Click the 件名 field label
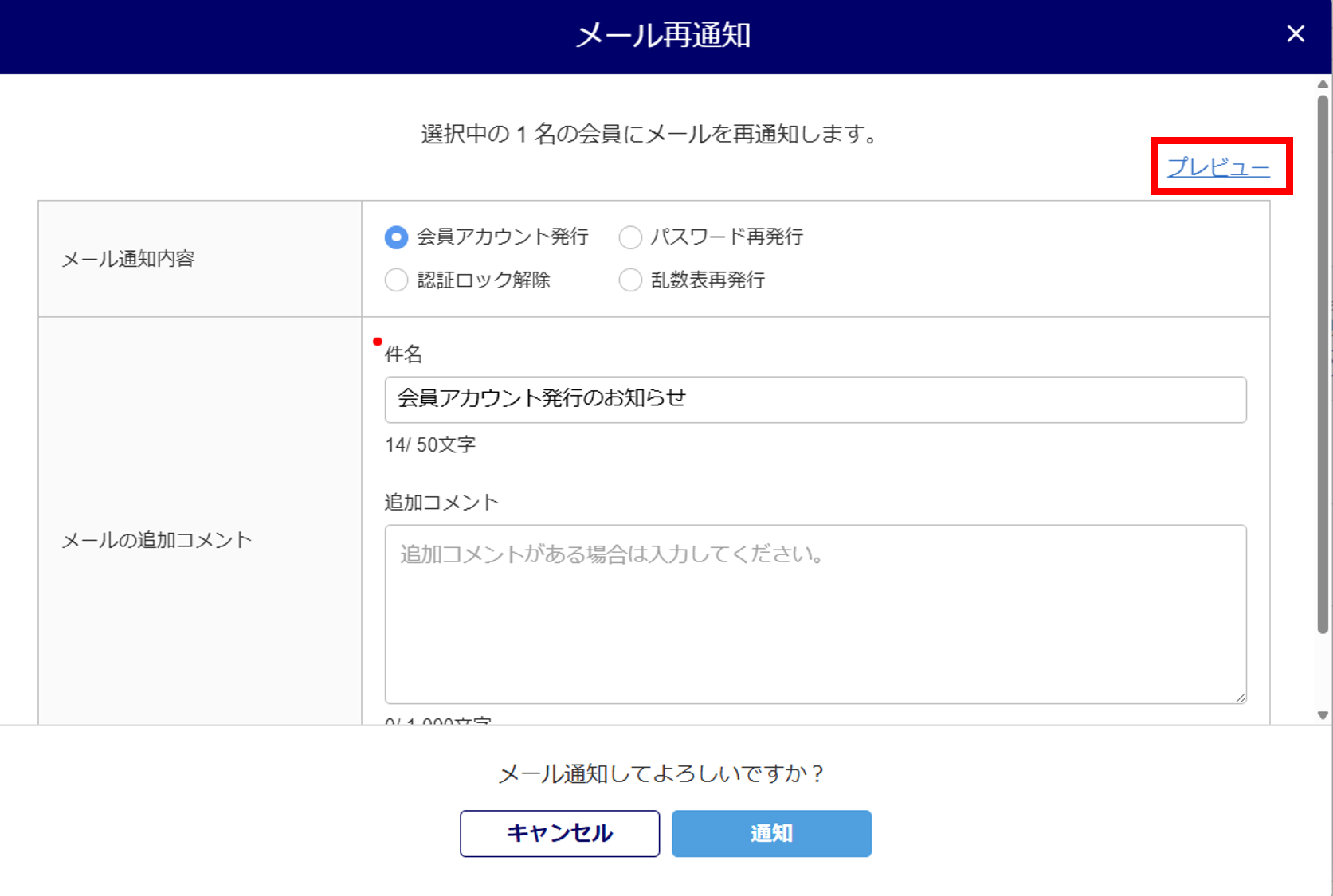Viewport: 1333px width, 896px height. (x=403, y=354)
